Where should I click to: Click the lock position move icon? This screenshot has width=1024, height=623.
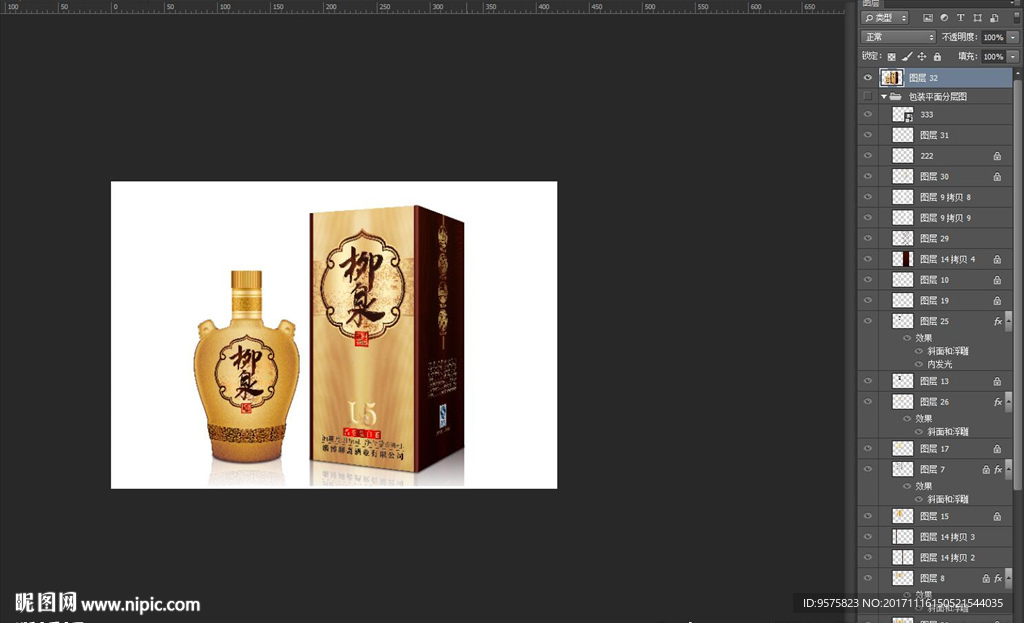click(x=919, y=57)
